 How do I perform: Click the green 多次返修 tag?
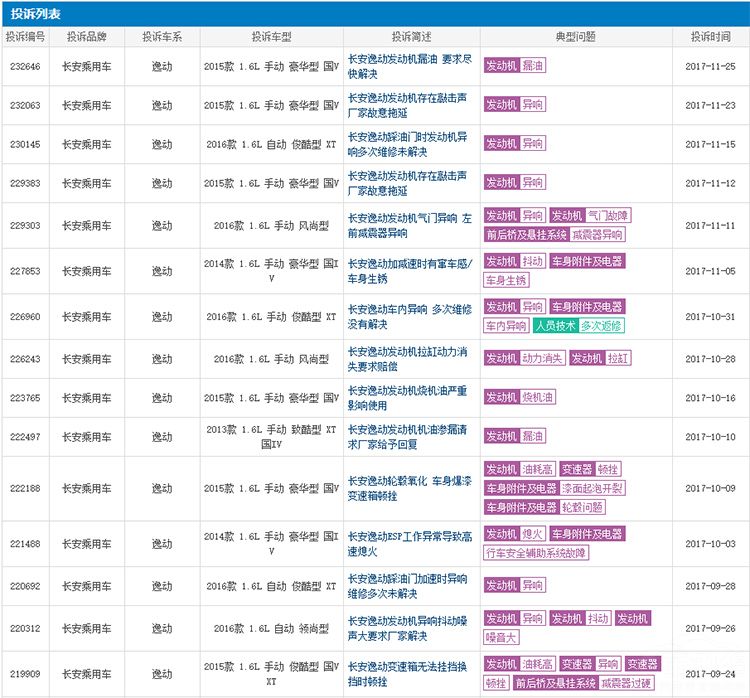click(x=602, y=326)
